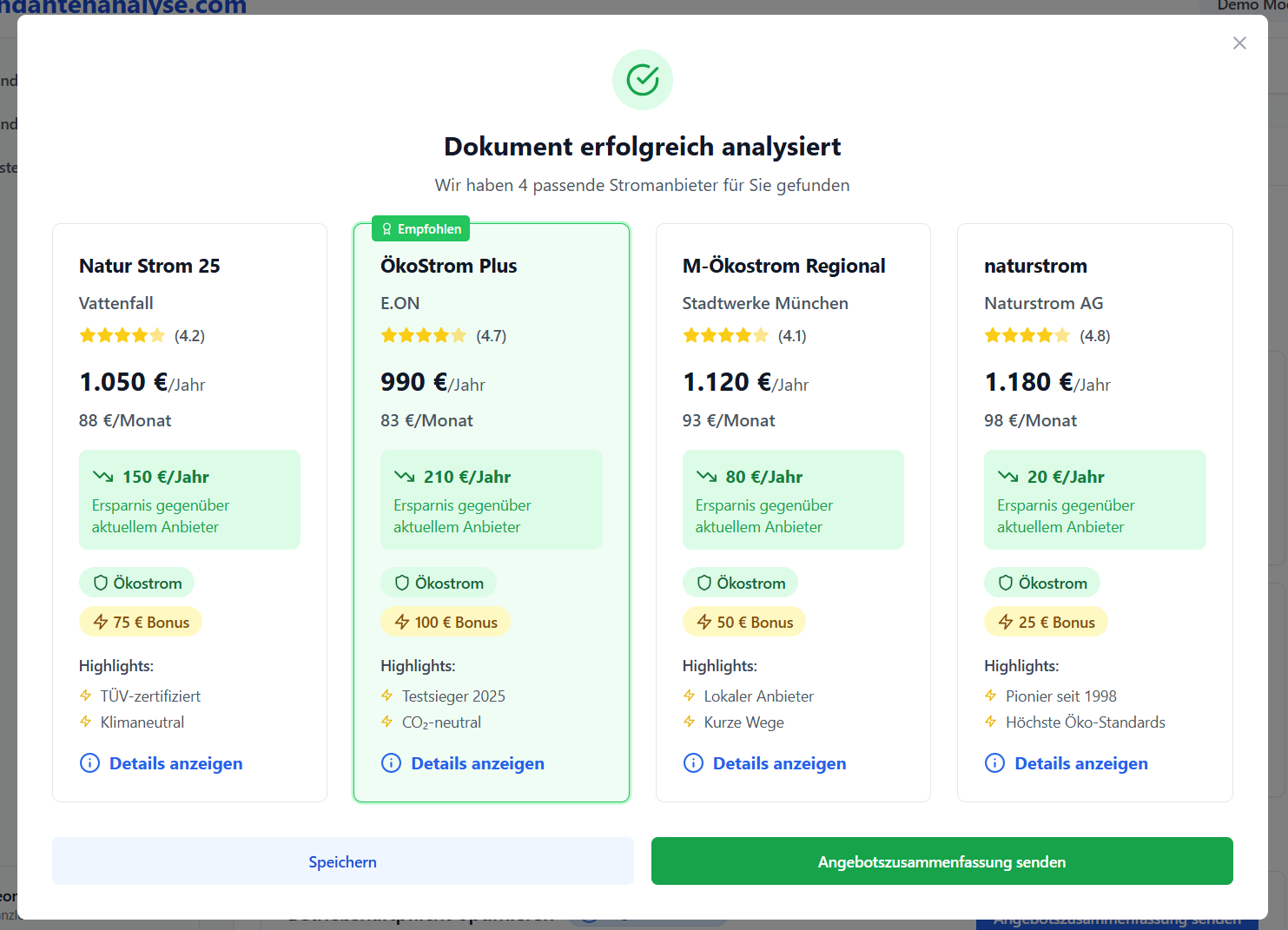The image size is (1288, 930).
Task: Open details for ÖkoStrom Plus
Action: [x=462, y=763]
